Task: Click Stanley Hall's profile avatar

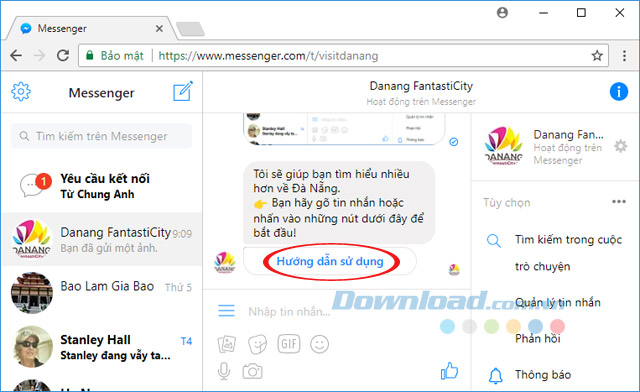Action: click(32, 347)
